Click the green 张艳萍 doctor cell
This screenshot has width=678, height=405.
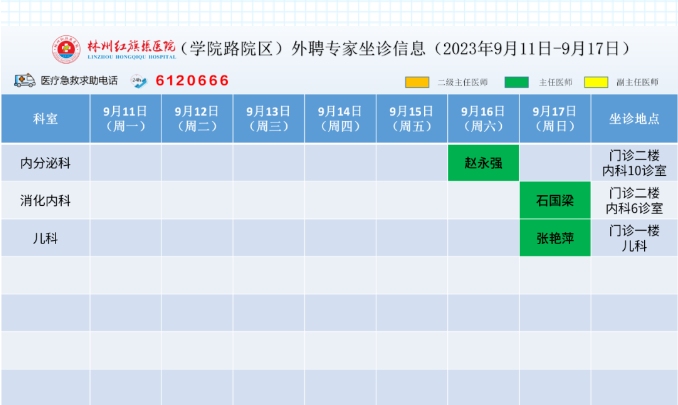point(555,238)
